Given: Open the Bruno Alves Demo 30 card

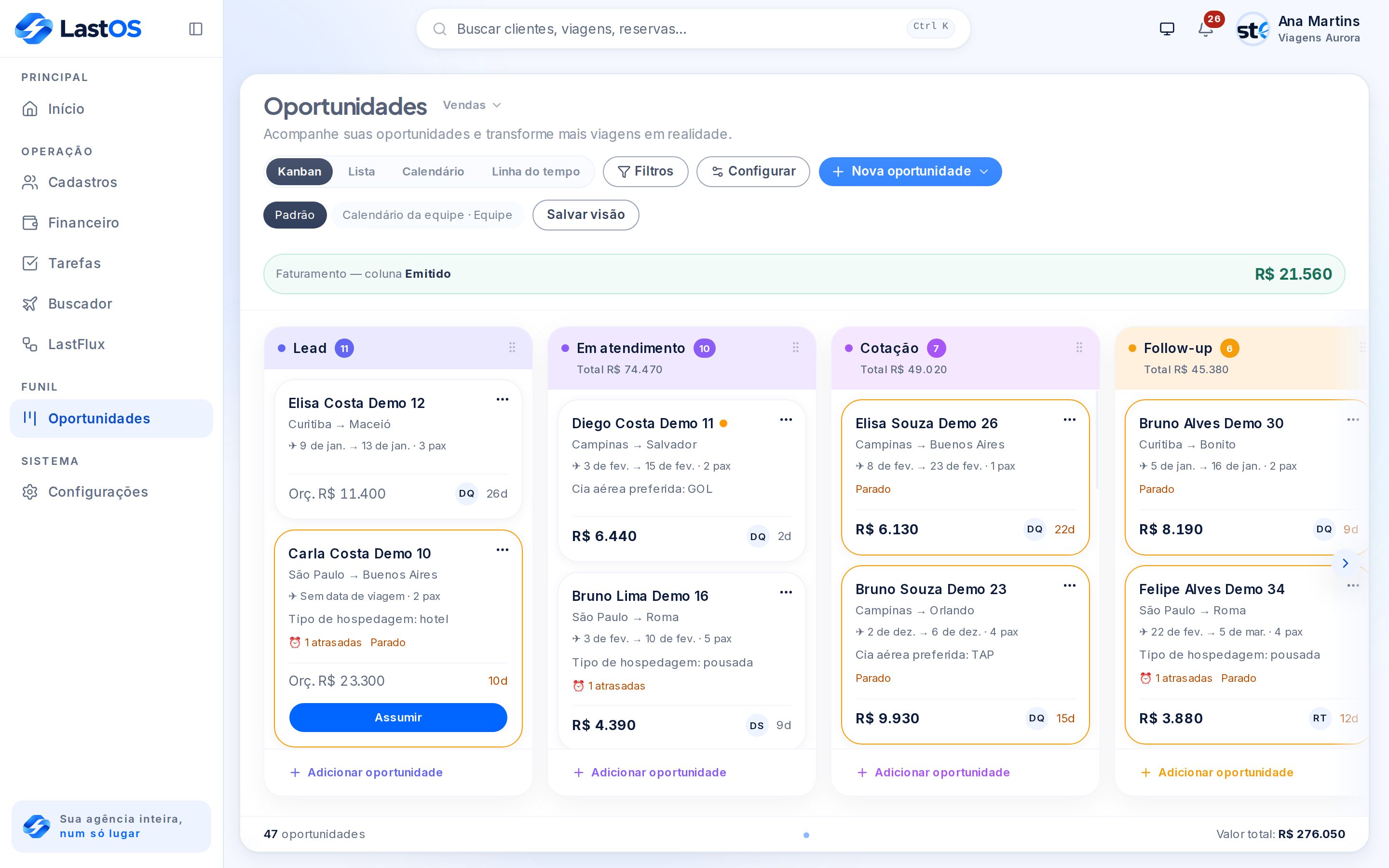Looking at the screenshot, I should pos(1247,477).
